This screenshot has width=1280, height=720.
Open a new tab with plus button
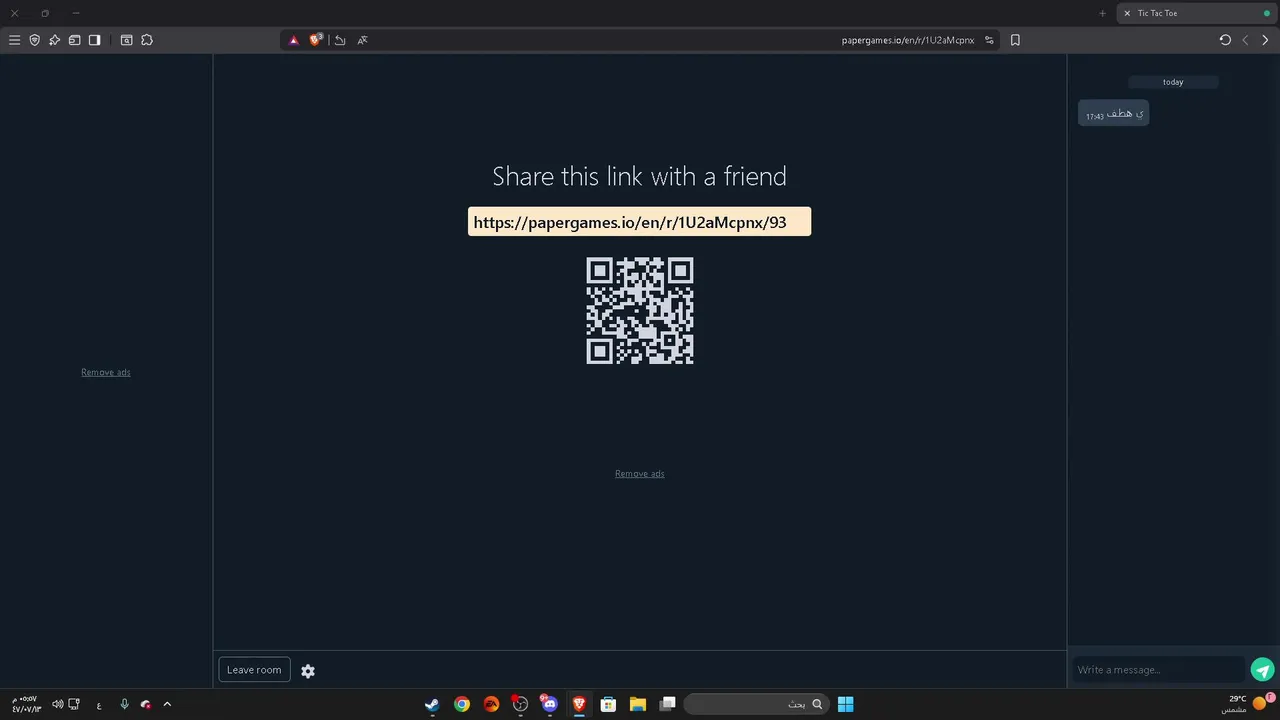(x=1103, y=13)
